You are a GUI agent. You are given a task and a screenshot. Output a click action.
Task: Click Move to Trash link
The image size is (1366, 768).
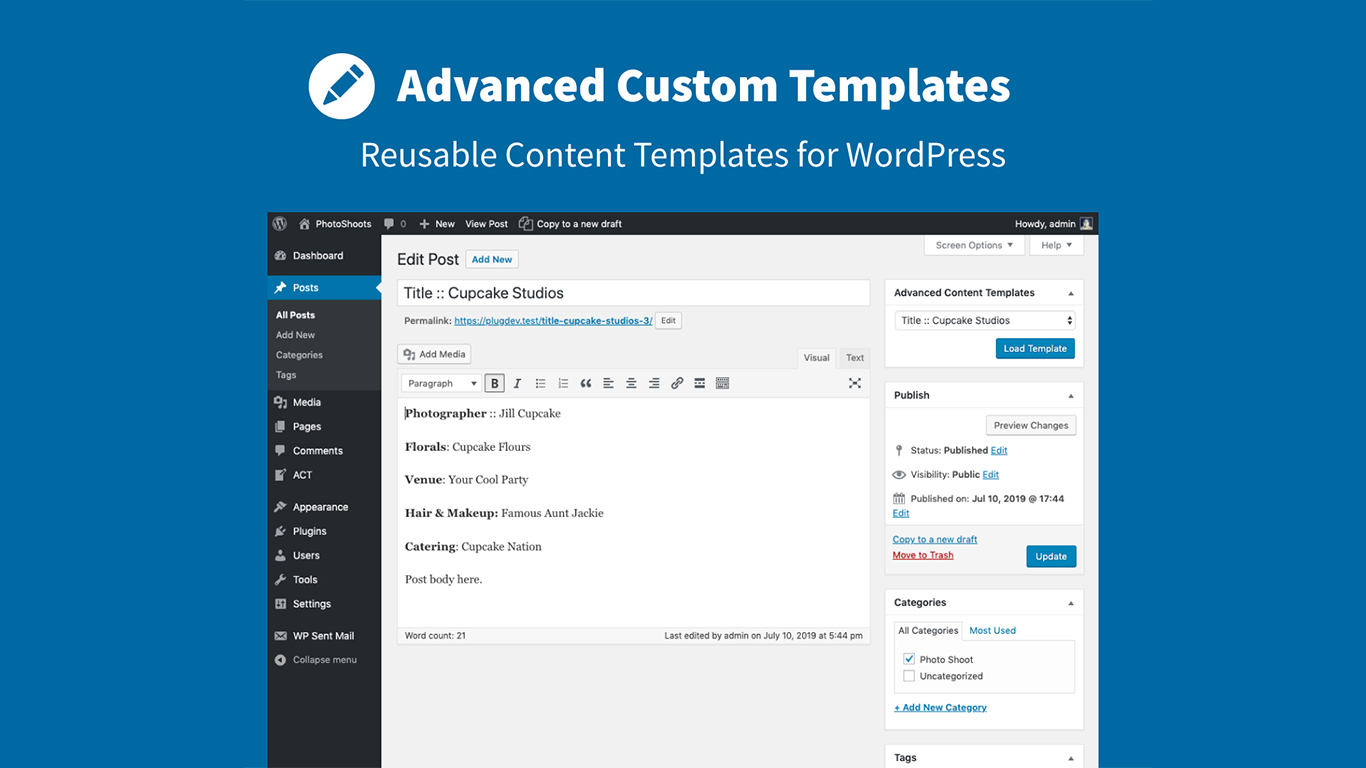[x=923, y=555]
